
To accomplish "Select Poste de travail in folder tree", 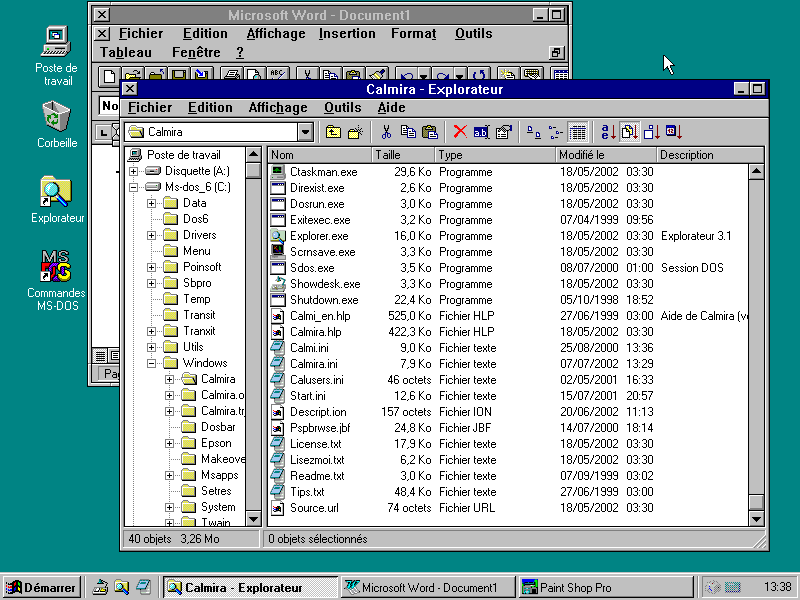I will tap(184, 155).
